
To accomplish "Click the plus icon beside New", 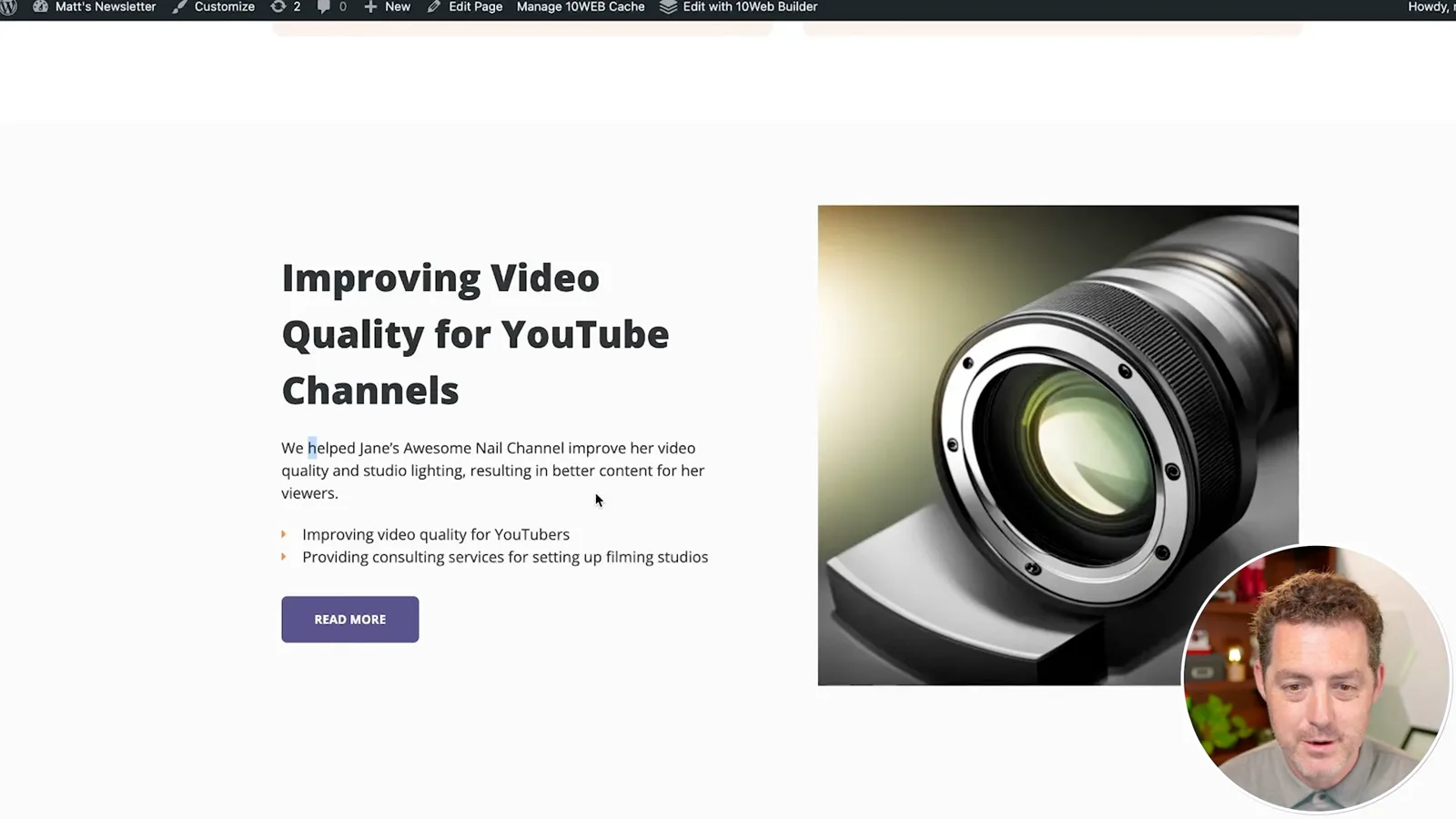I will (370, 6).
